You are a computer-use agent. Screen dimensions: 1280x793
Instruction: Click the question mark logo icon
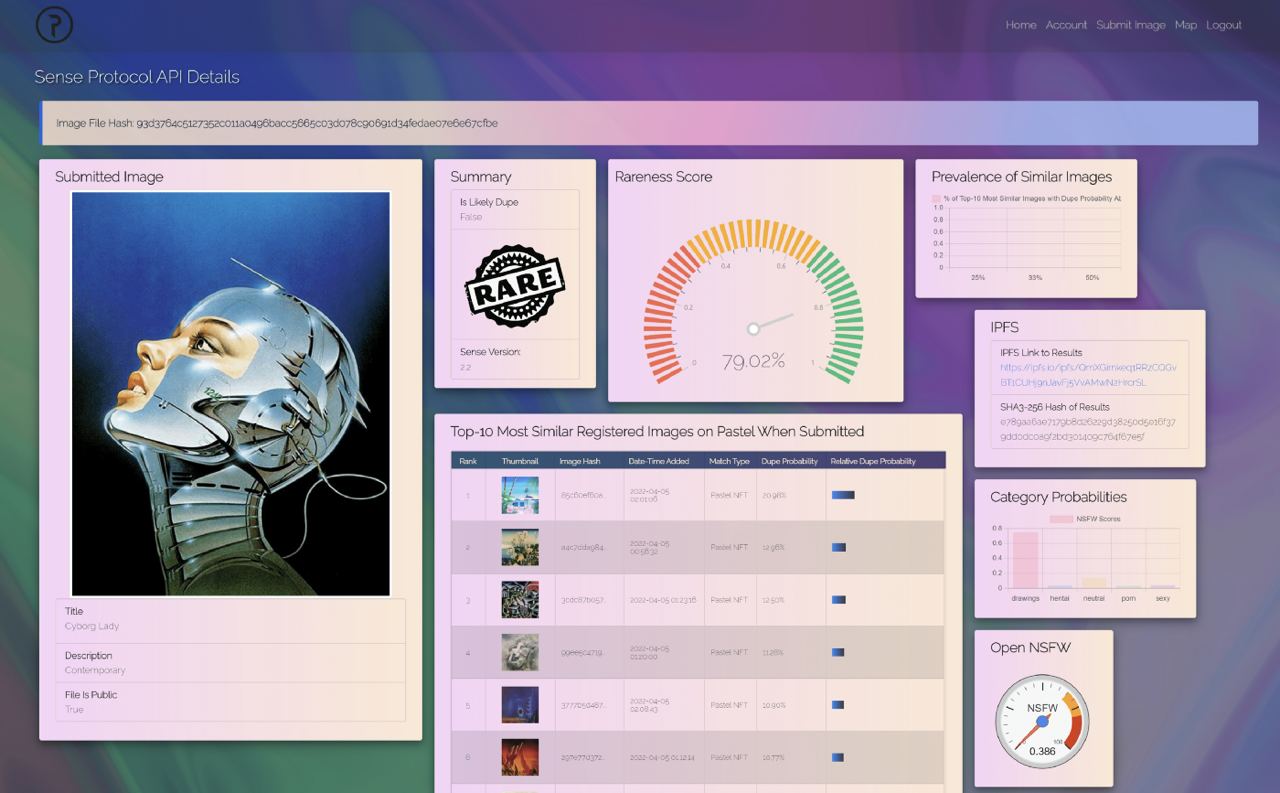tap(54, 24)
